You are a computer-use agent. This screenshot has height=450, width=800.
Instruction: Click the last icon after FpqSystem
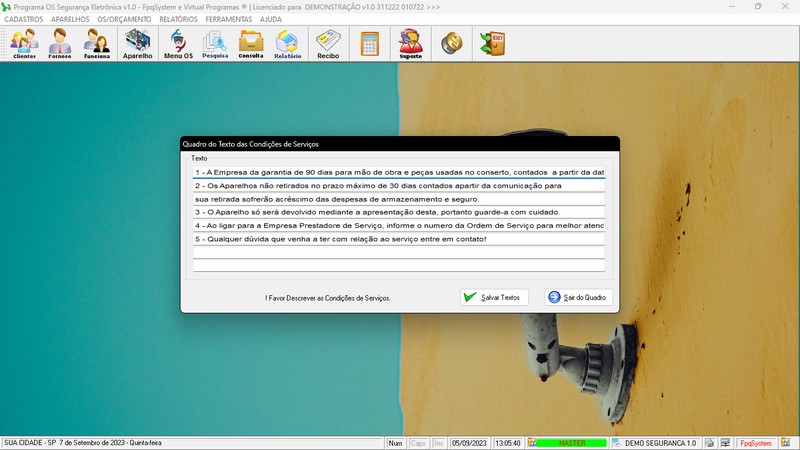point(786,443)
